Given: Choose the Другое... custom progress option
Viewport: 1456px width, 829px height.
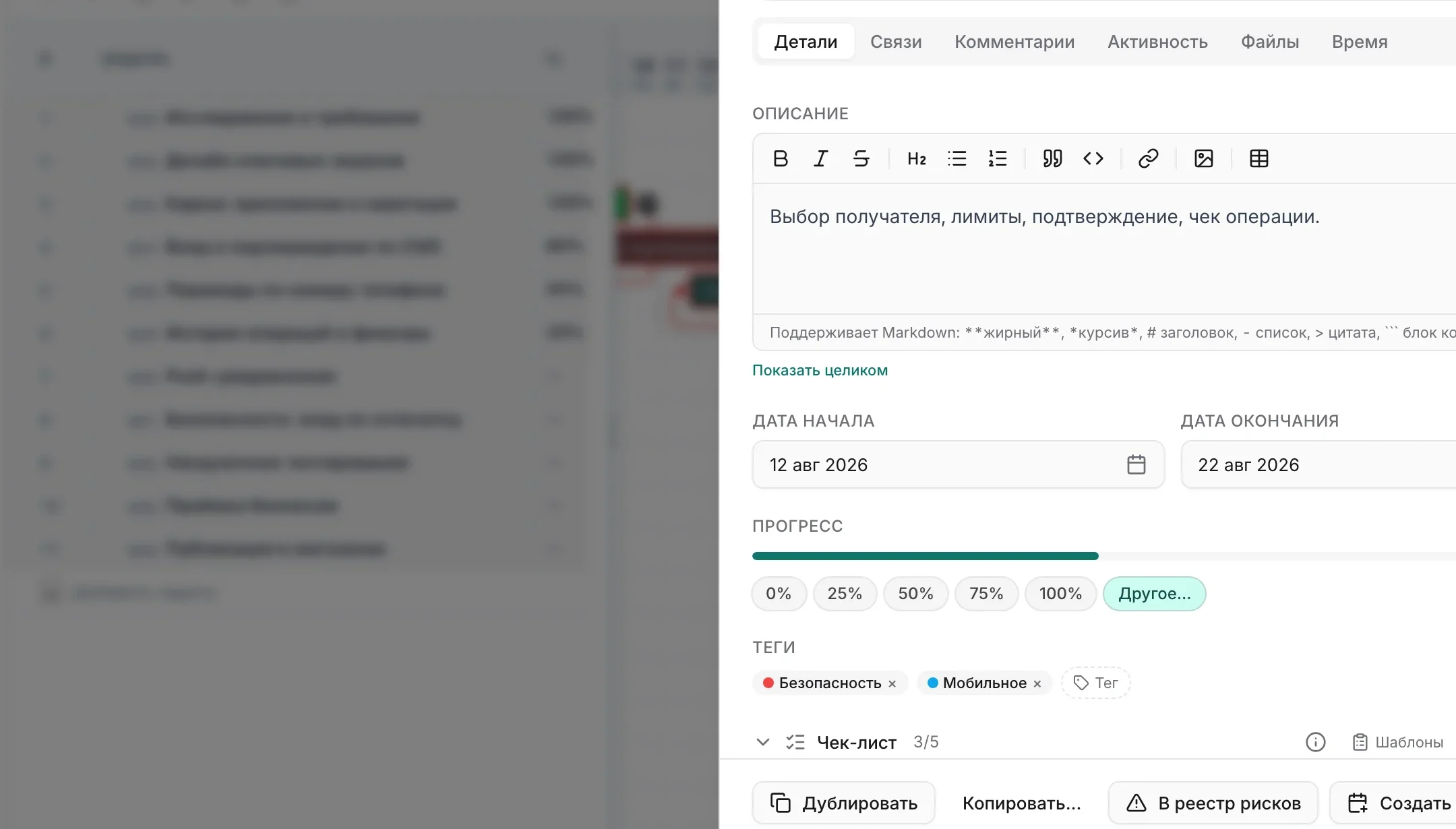Looking at the screenshot, I should pos(1155,594).
